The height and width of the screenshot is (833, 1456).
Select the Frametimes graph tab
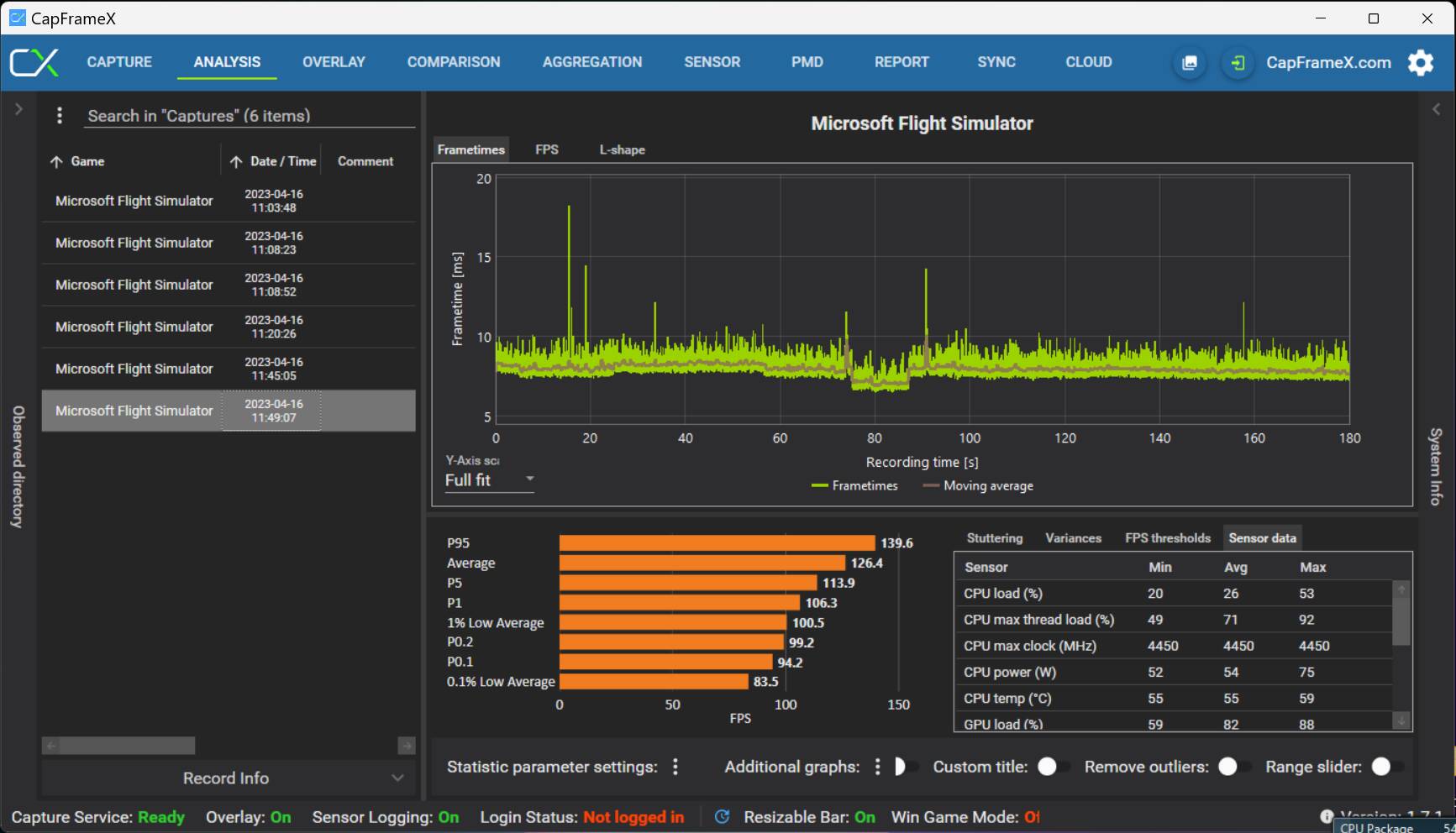coord(471,149)
